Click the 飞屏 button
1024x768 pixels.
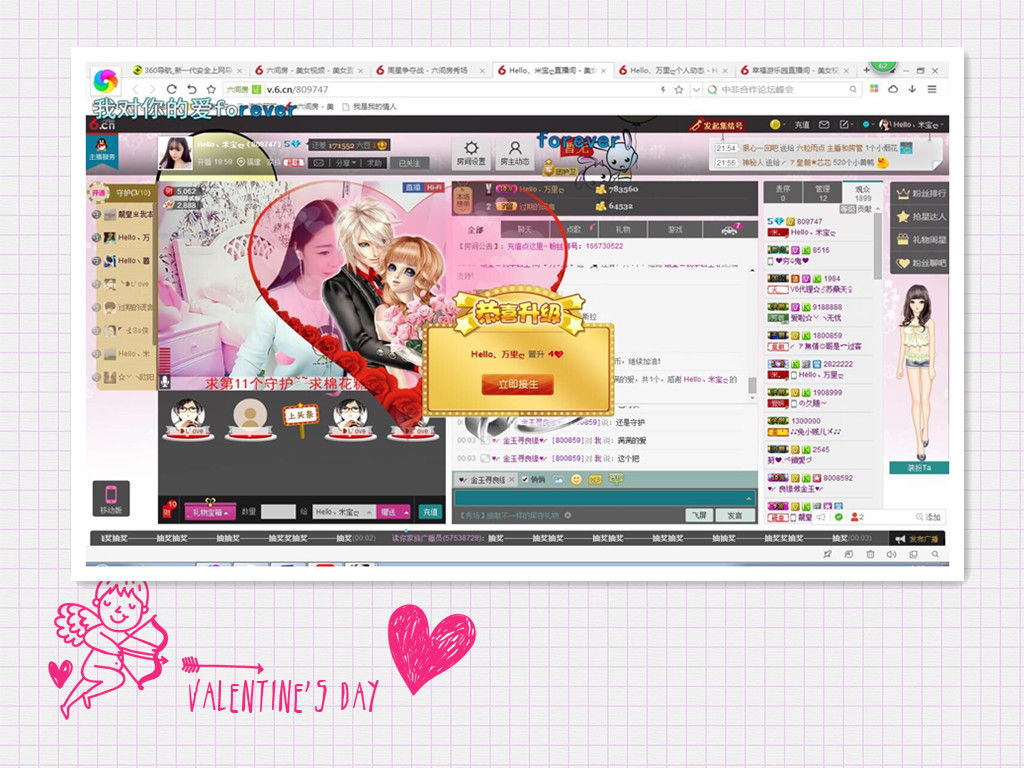tap(699, 515)
